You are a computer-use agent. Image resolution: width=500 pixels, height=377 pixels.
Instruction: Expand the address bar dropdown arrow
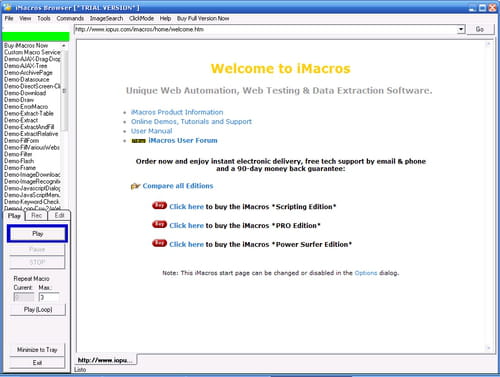pos(461,29)
